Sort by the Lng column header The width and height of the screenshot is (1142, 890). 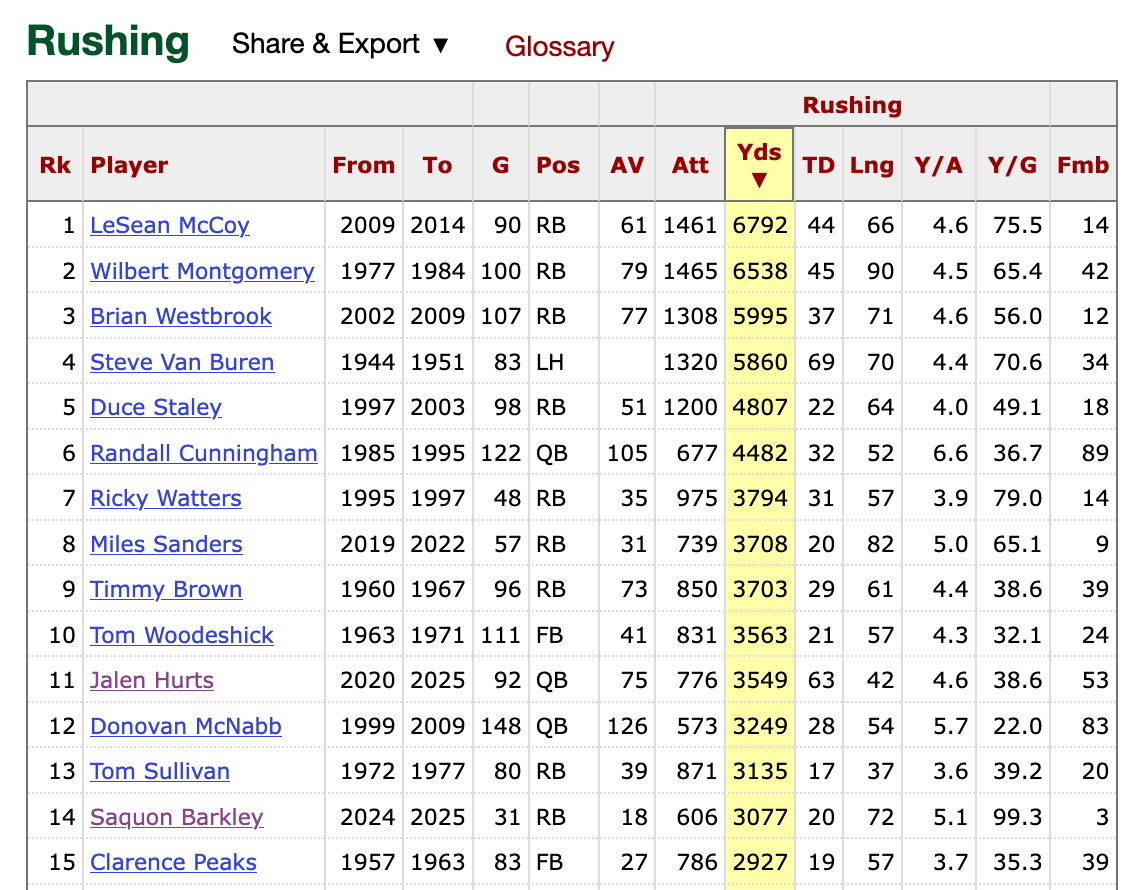[872, 165]
